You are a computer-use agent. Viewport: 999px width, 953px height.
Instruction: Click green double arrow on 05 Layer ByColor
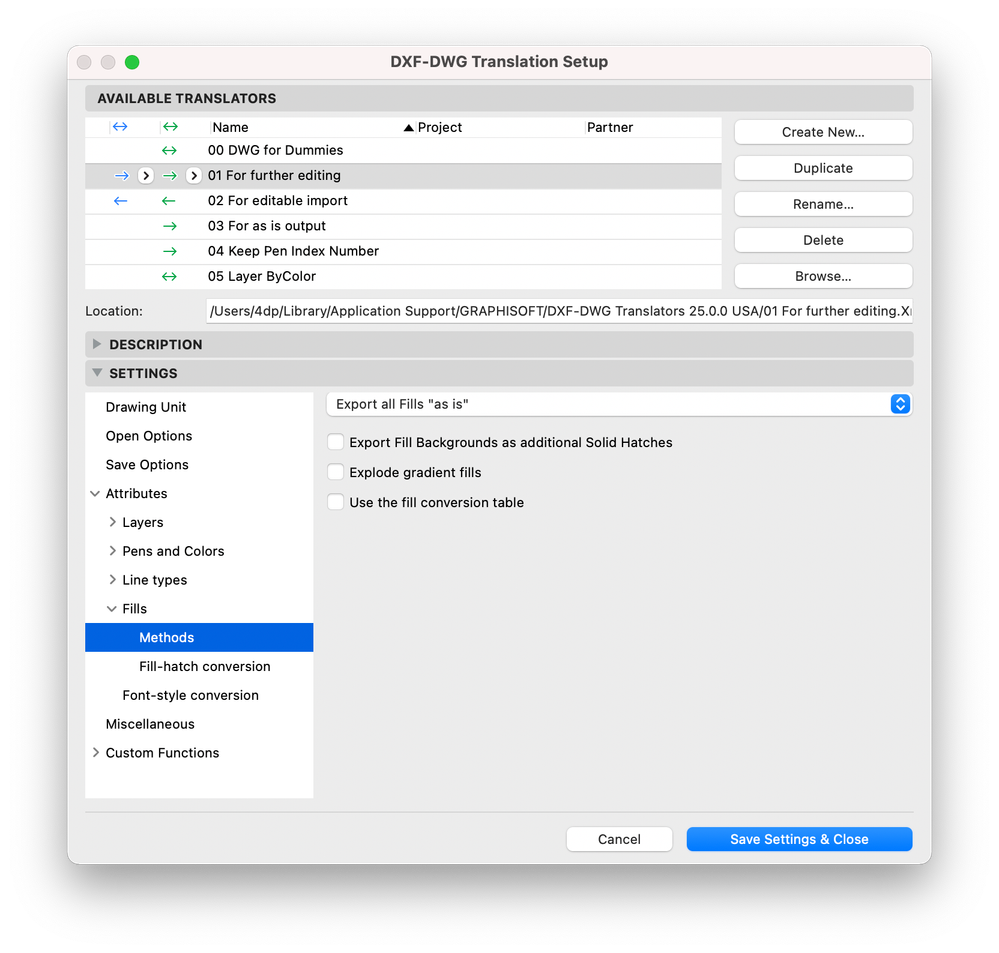[x=169, y=276]
